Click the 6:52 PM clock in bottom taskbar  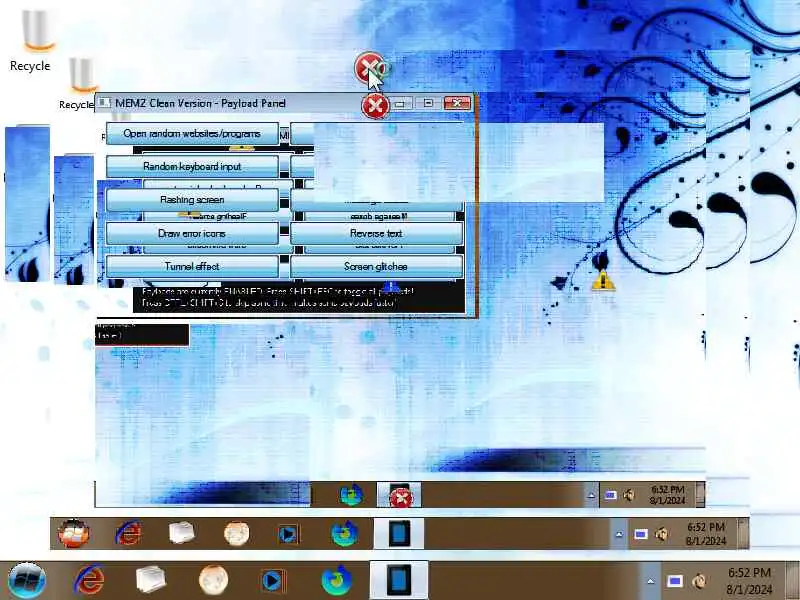(x=749, y=581)
